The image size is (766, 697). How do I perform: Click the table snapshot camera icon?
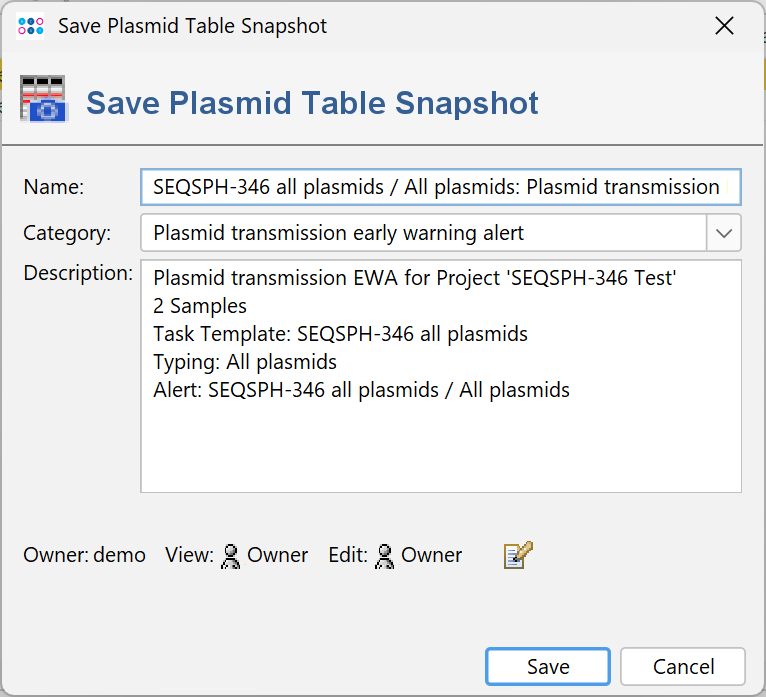[x=44, y=100]
